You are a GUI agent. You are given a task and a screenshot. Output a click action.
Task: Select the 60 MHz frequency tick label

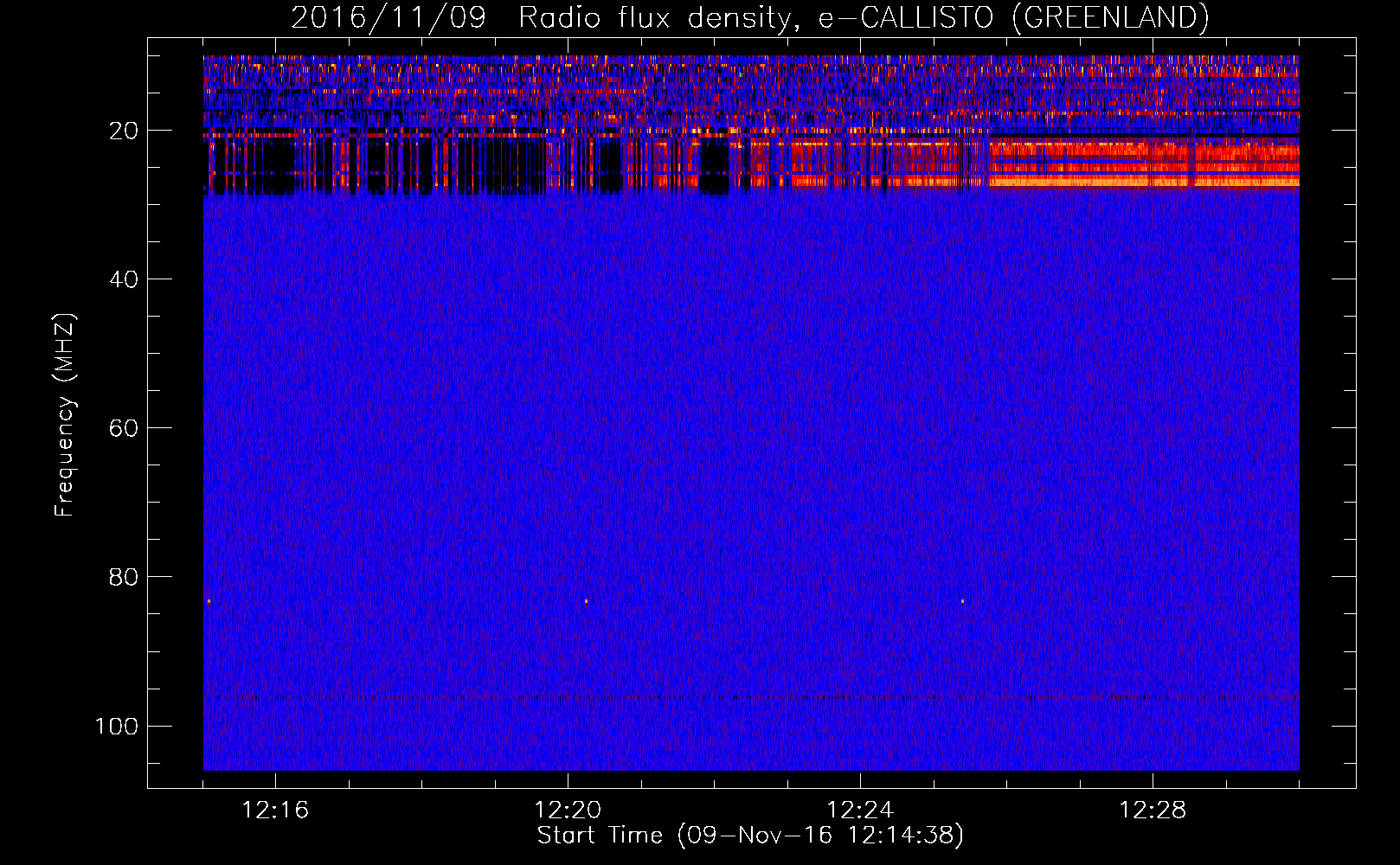pos(124,429)
